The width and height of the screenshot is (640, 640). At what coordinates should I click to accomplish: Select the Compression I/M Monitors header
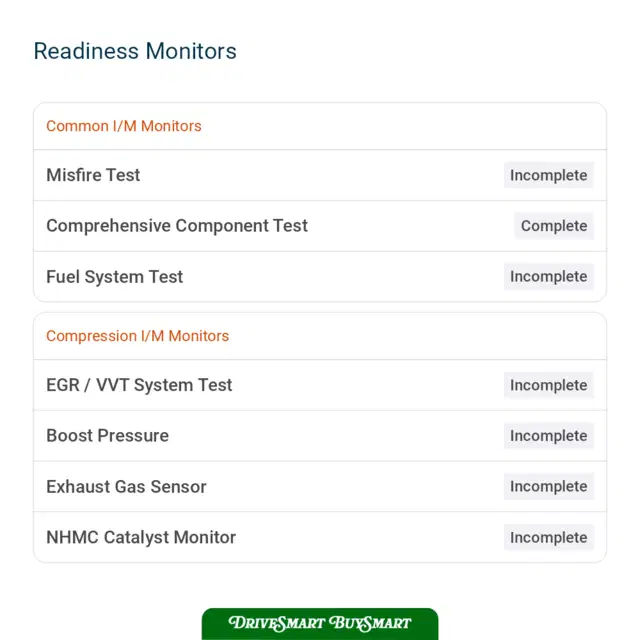click(x=138, y=336)
